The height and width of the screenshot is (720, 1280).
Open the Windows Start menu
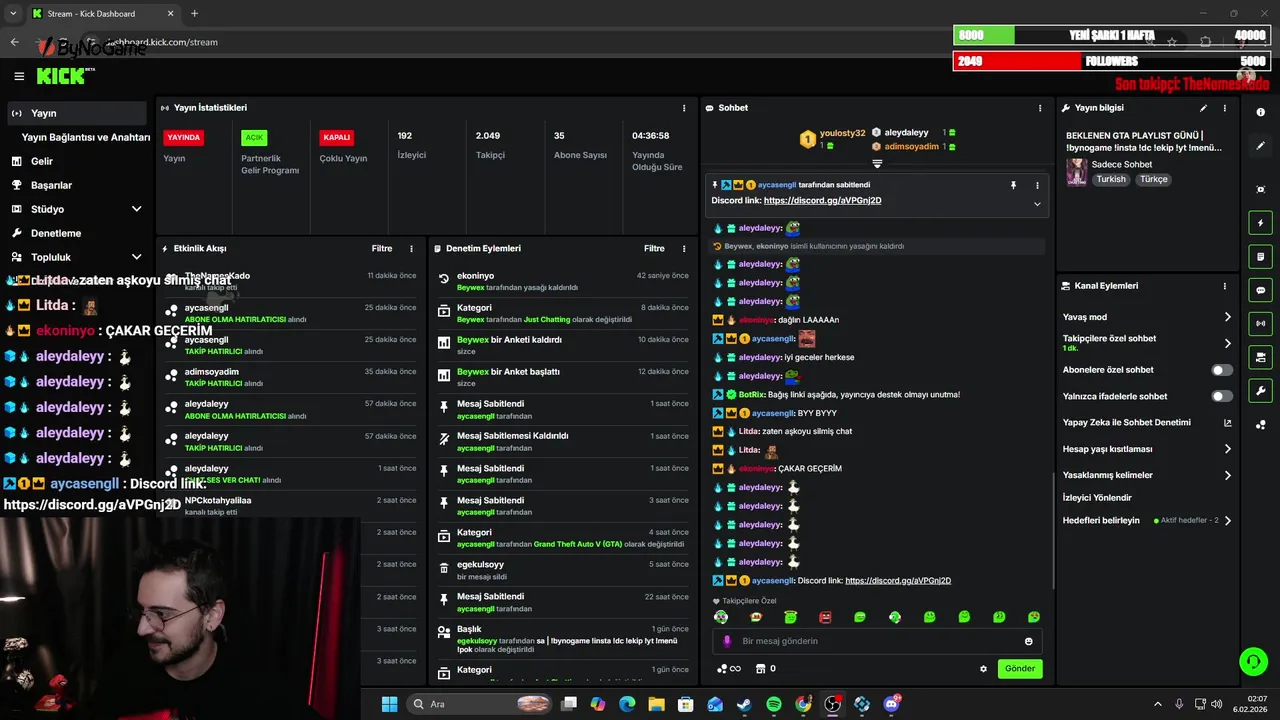pos(389,704)
